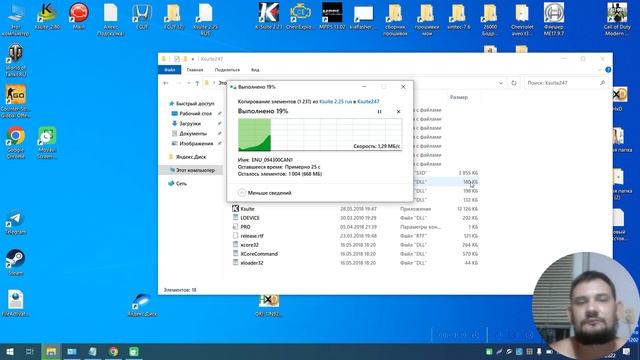The image size is (640, 360).
Task: Open source folder link Ksuite 2.25 rus
Action: point(336,101)
